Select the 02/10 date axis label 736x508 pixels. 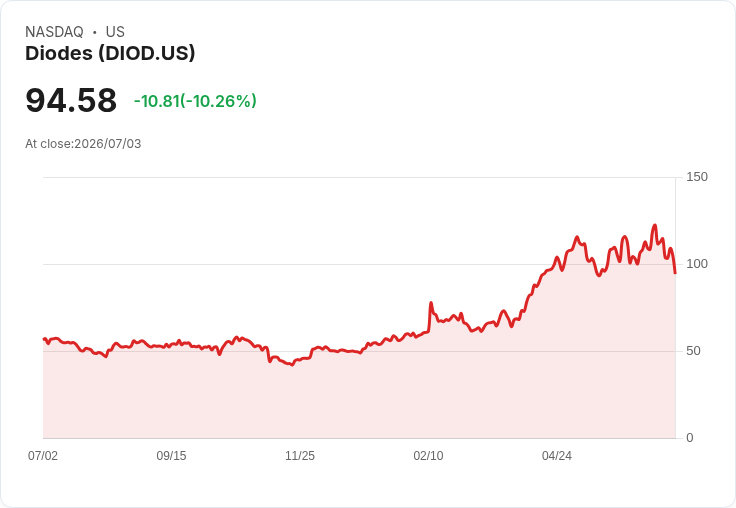[x=428, y=455]
